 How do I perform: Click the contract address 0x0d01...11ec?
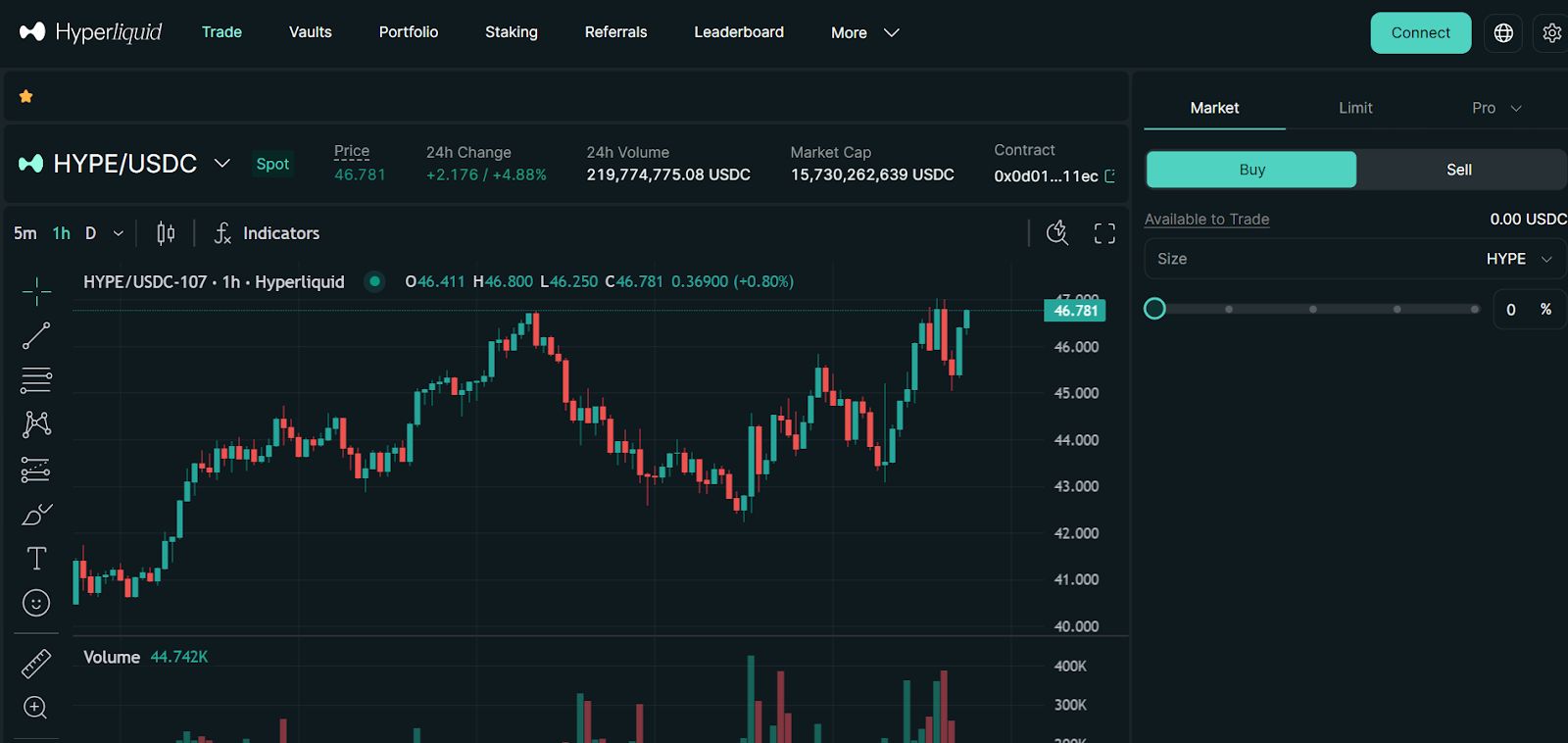pos(1046,176)
